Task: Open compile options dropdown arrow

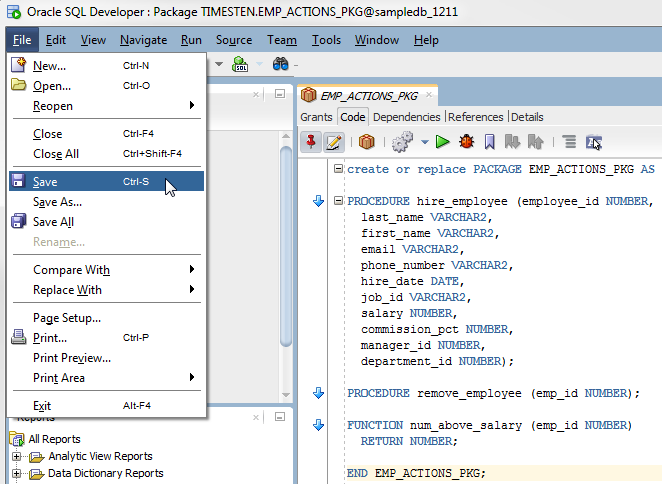Action: 425,142
